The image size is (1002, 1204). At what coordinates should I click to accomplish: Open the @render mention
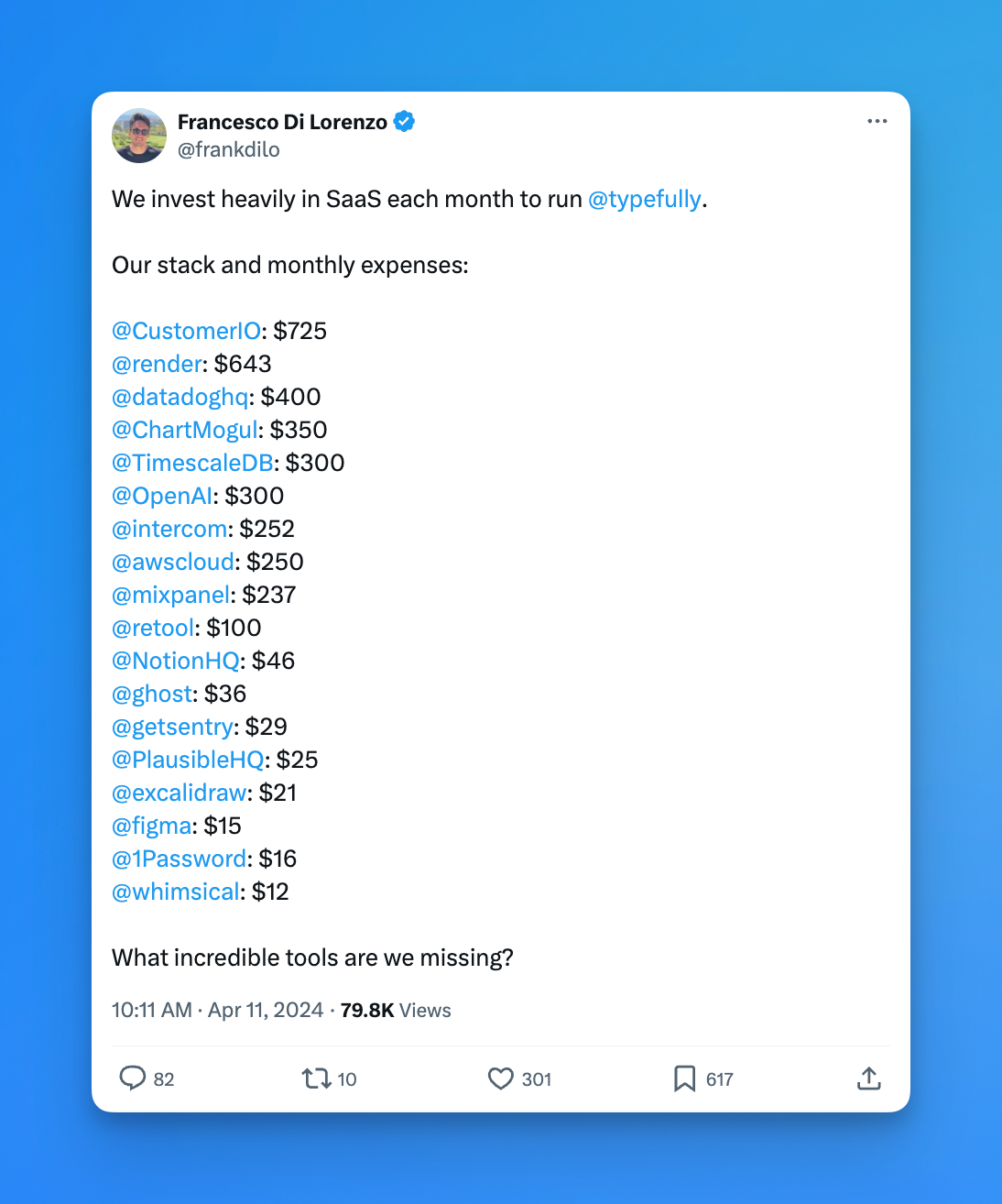[x=156, y=364]
